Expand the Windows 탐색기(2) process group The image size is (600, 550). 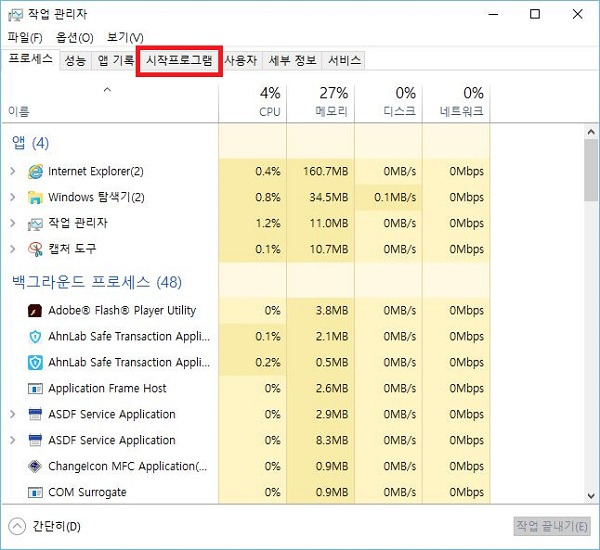click(13, 197)
